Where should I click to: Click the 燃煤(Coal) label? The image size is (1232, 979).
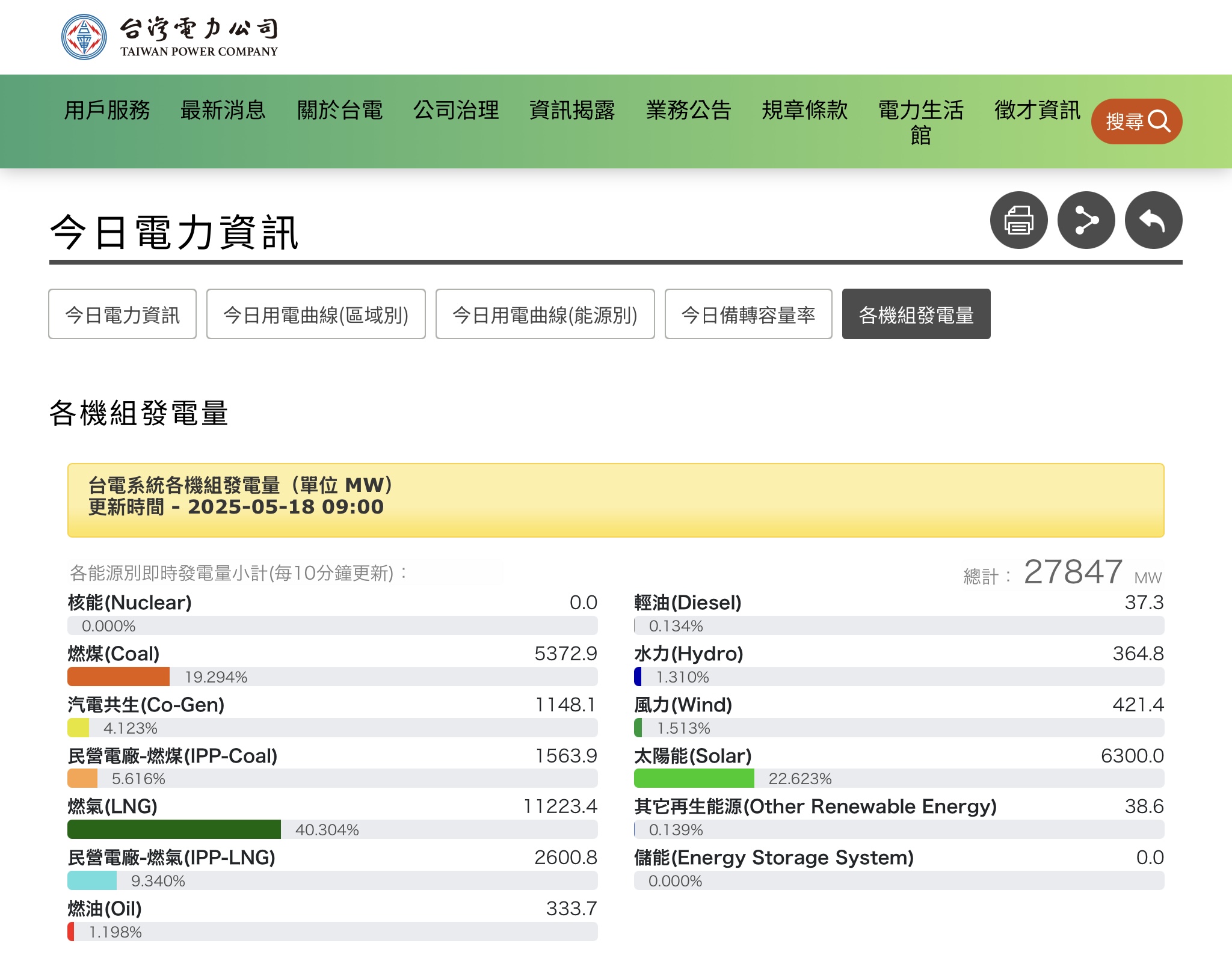(x=114, y=653)
